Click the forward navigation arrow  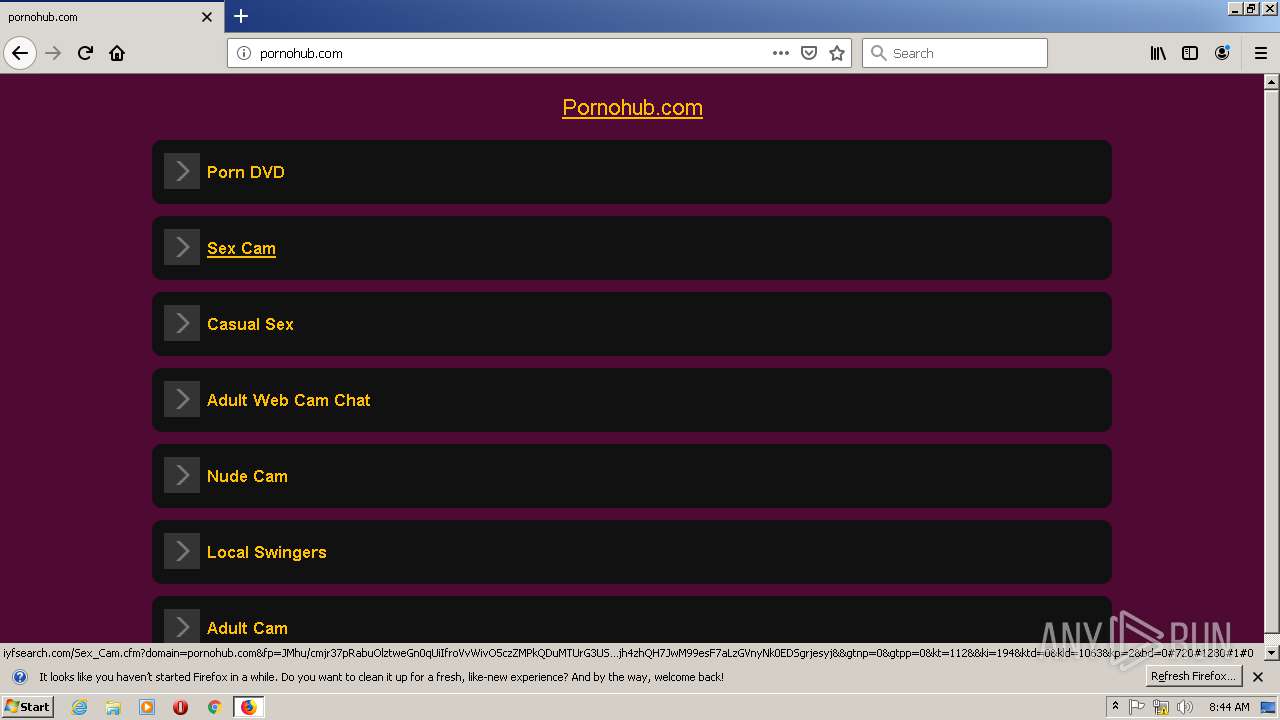coord(53,53)
